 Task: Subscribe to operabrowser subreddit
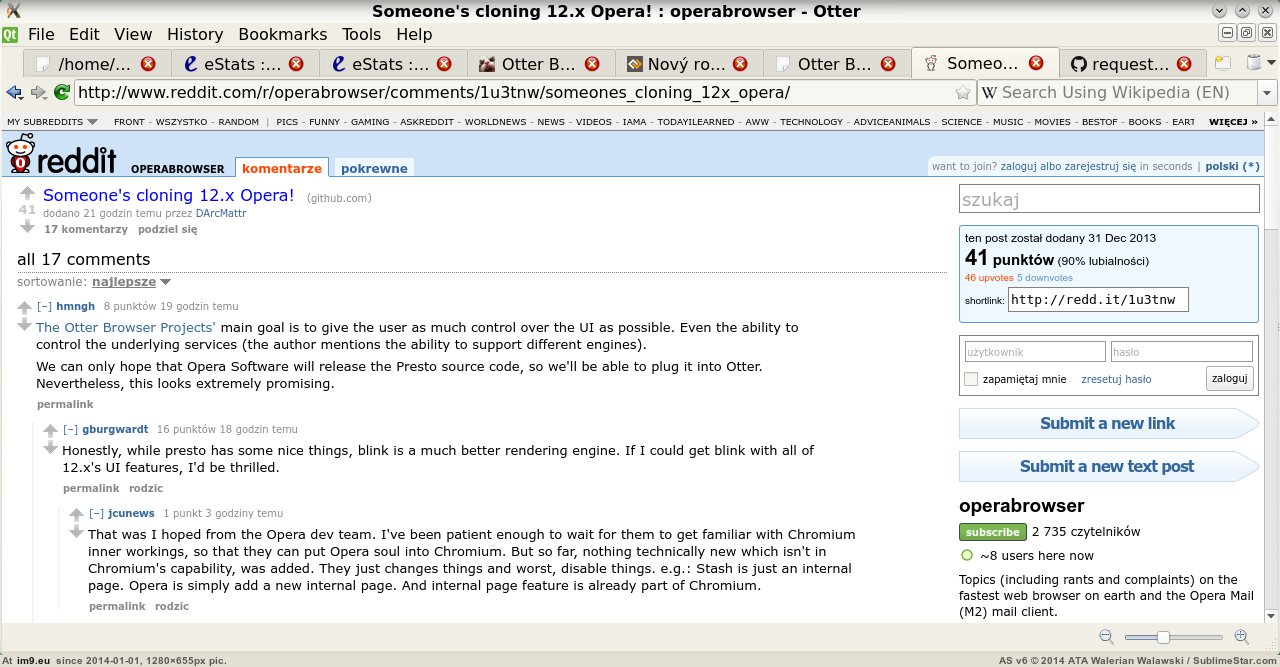pyautogui.click(x=992, y=532)
